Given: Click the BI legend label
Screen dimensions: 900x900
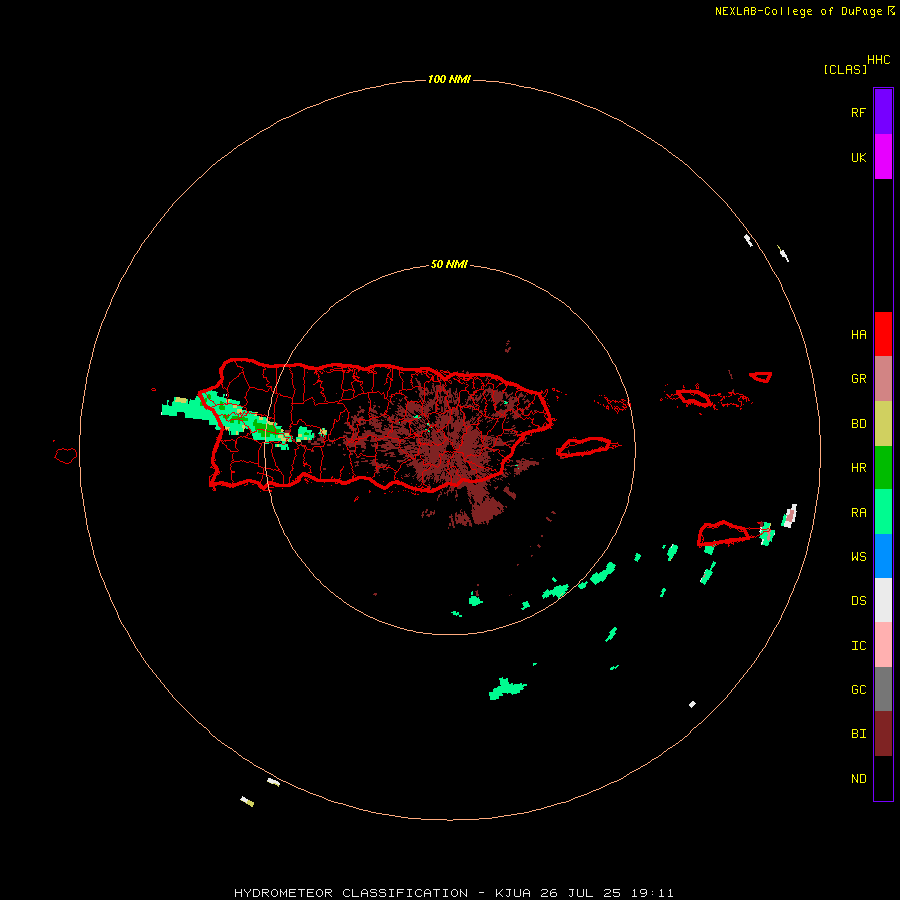Looking at the screenshot, I should pos(858,734).
